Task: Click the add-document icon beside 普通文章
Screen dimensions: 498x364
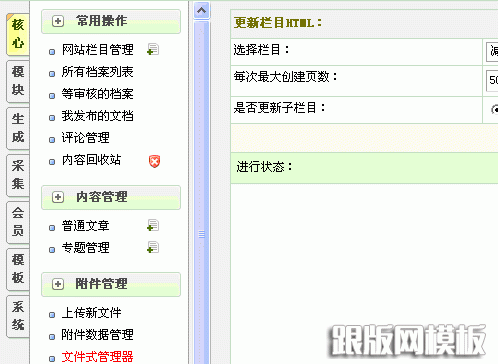Action: pos(153,226)
